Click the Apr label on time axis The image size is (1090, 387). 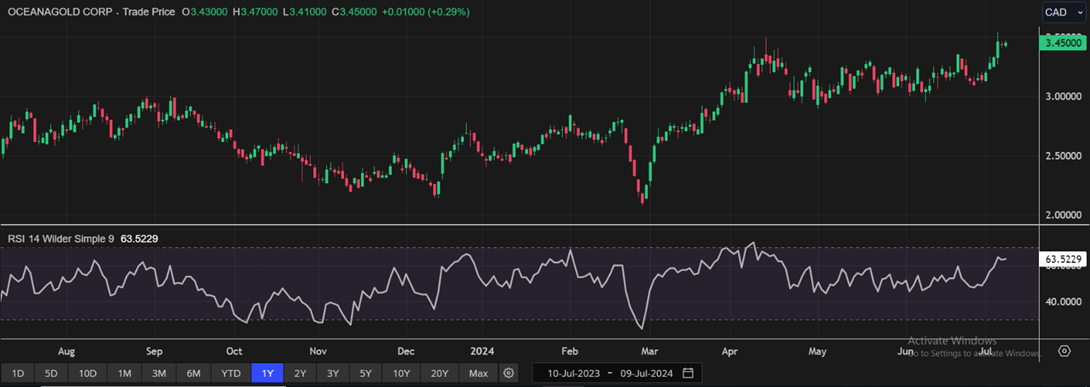731,352
